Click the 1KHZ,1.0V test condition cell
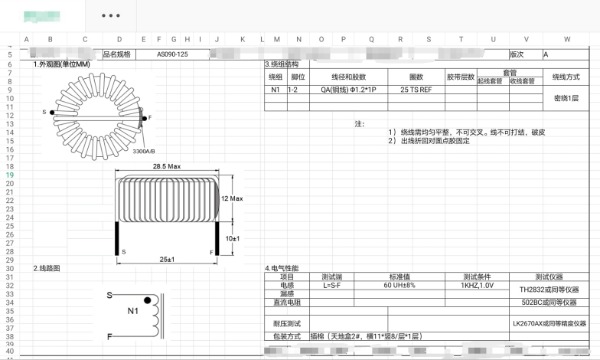Screen dimensions: 600x360 (477, 285)
